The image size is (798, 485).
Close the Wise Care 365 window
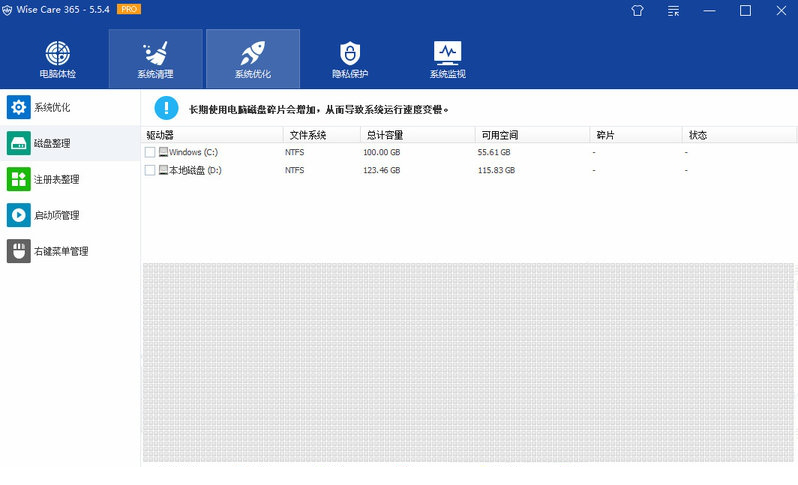[x=781, y=11]
